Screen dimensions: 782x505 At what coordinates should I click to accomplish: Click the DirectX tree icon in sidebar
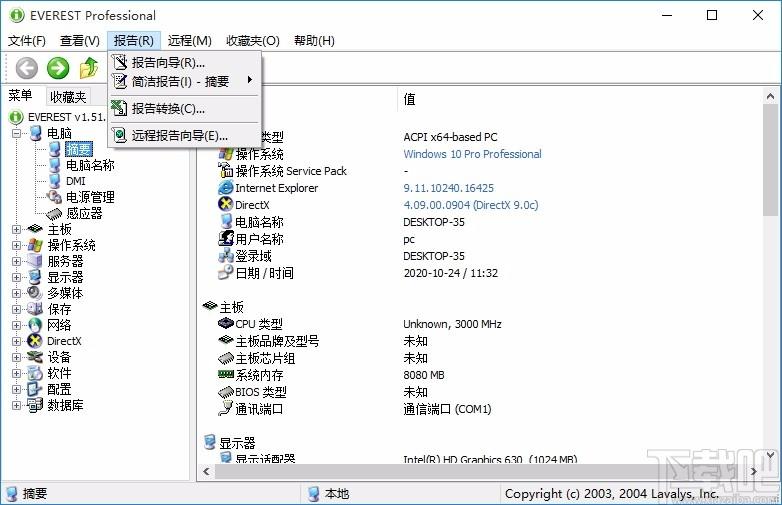click(35, 341)
